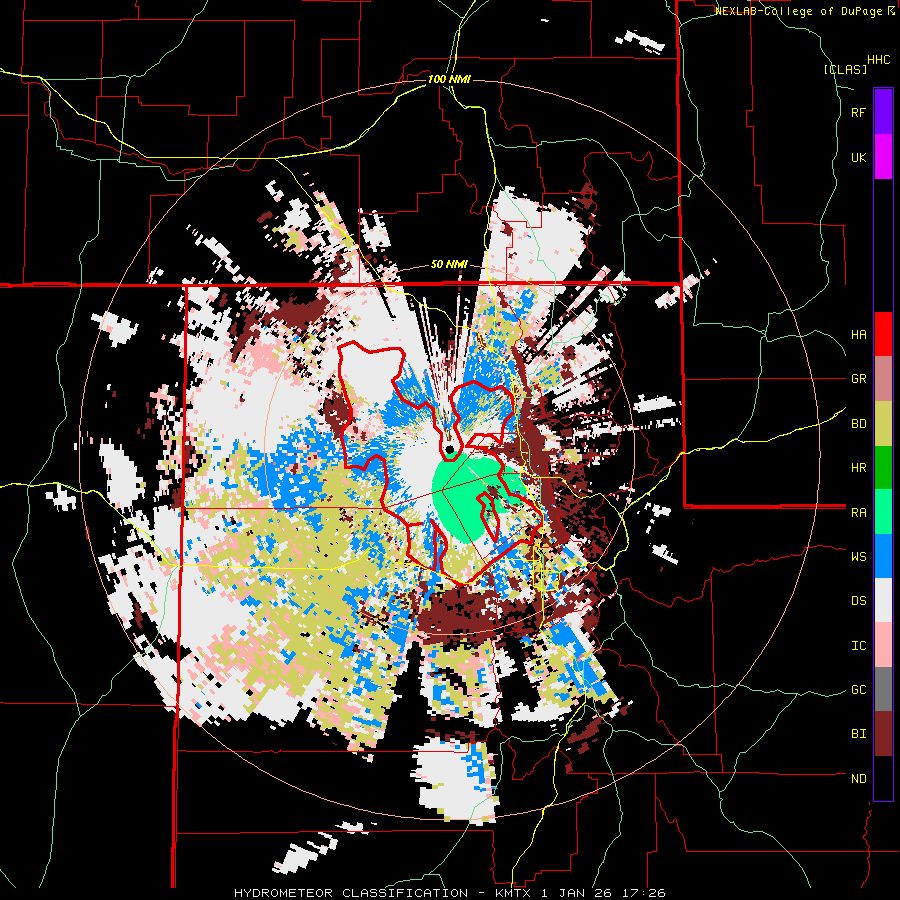900x900 pixels.
Task: Click the red HA legend swatch
Action: [x=883, y=334]
